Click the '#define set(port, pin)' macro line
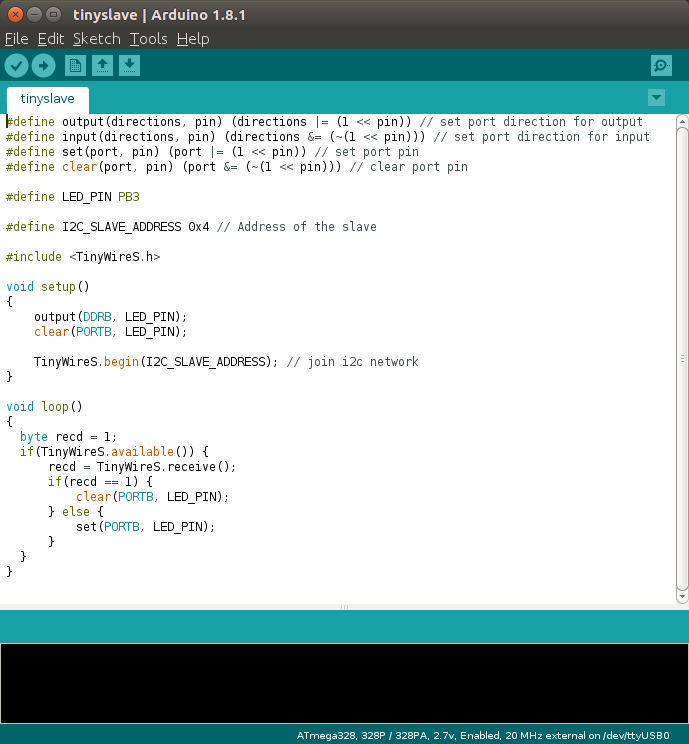Image resolution: width=689 pixels, height=744 pixels. click(x=212, y=152)
